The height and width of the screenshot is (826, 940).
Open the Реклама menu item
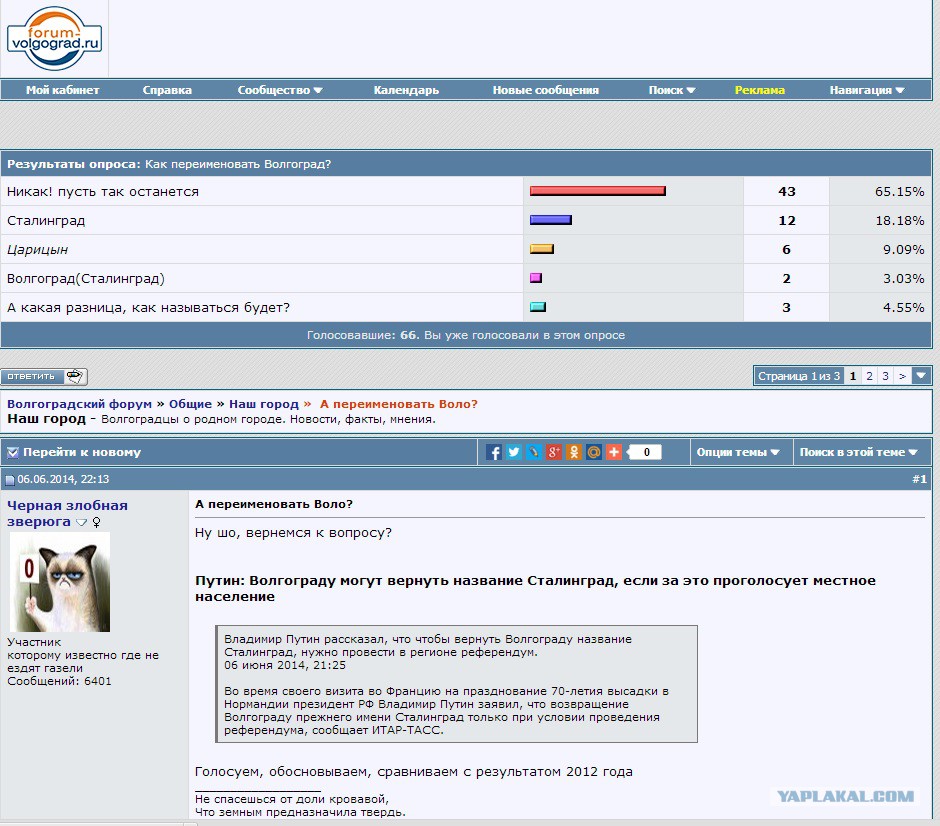click(760, 91)
